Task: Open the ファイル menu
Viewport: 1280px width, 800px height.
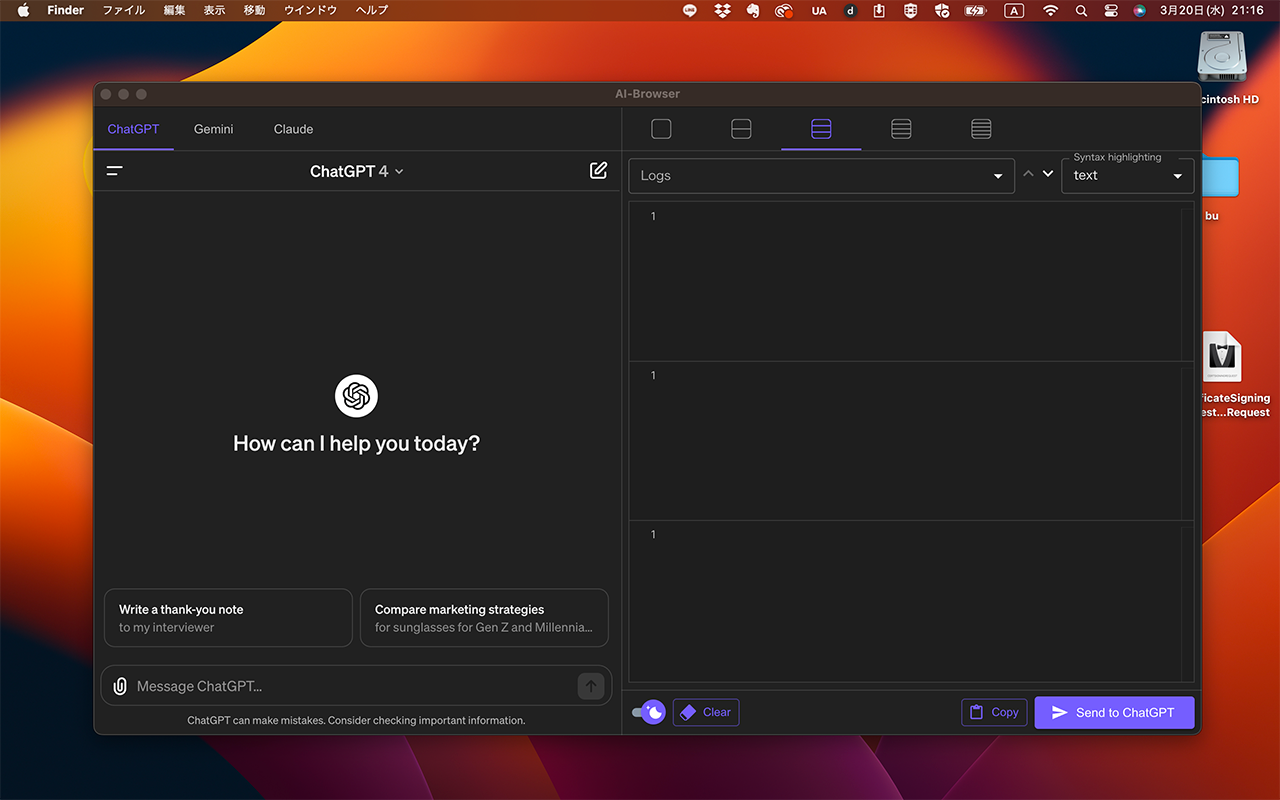Action: pyautogui.click(x=123, y=11)
